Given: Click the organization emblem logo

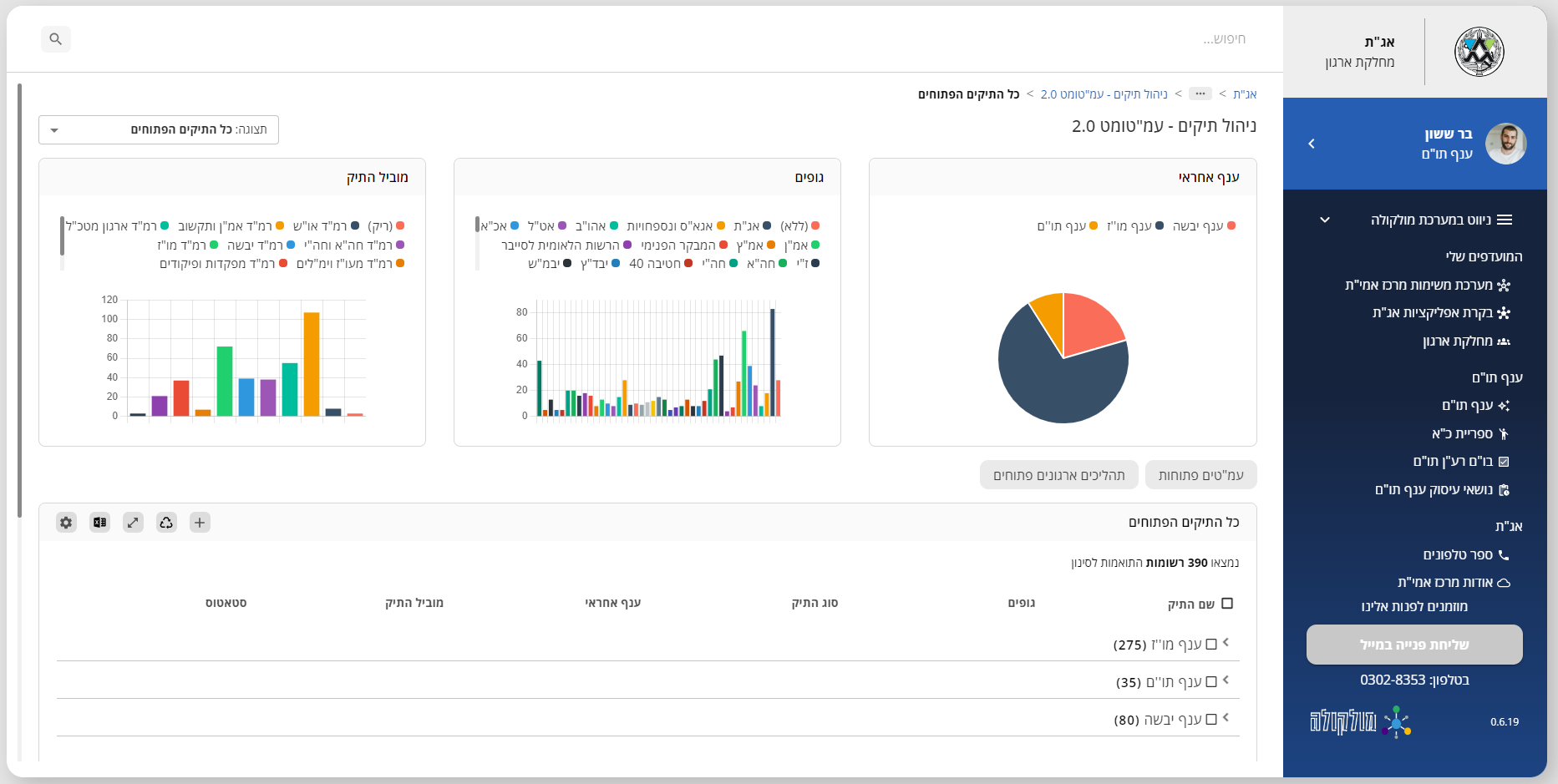Looking at the screenshot, I should 1479,52.
